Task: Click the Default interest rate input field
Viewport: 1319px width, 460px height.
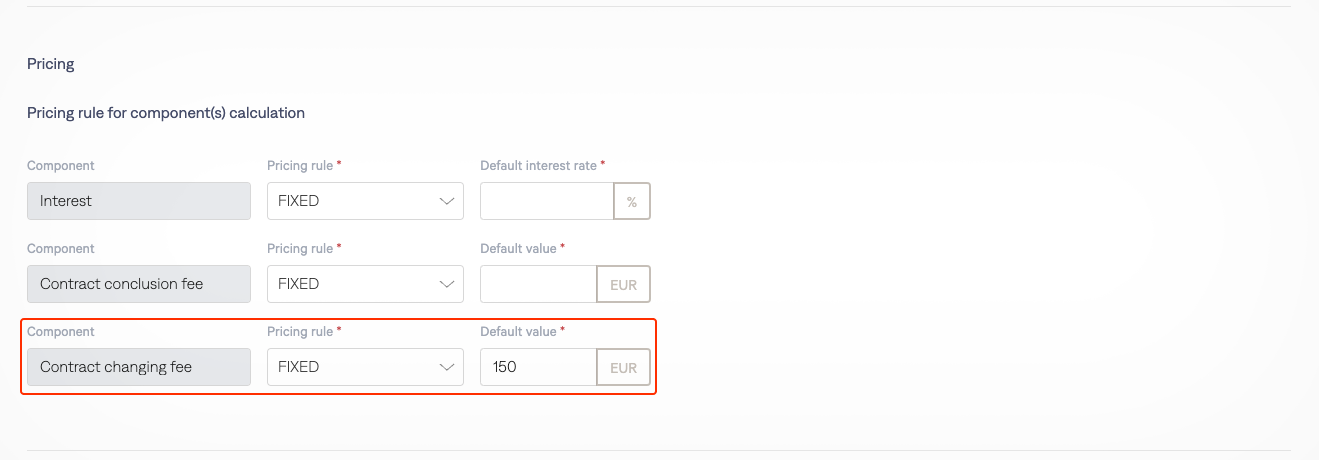Action: (x=546, y=201)
